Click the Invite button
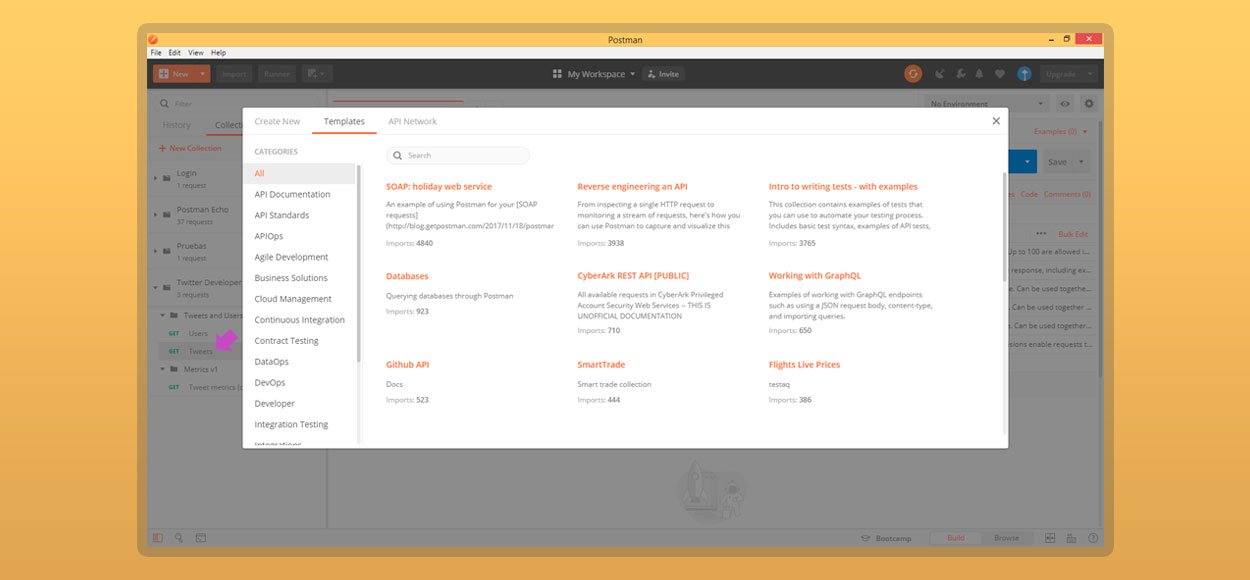 [x=663, y=74]
